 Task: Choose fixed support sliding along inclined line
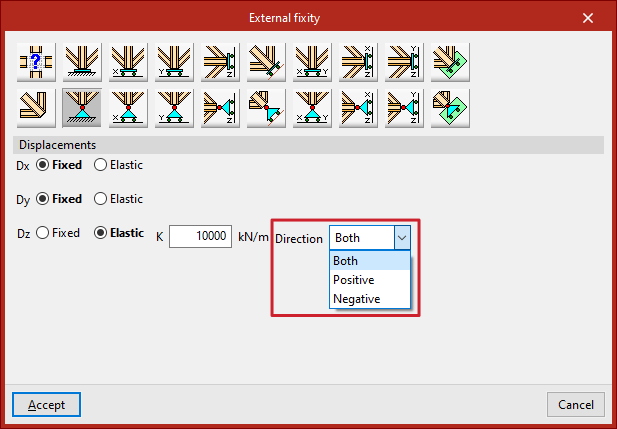266,62
